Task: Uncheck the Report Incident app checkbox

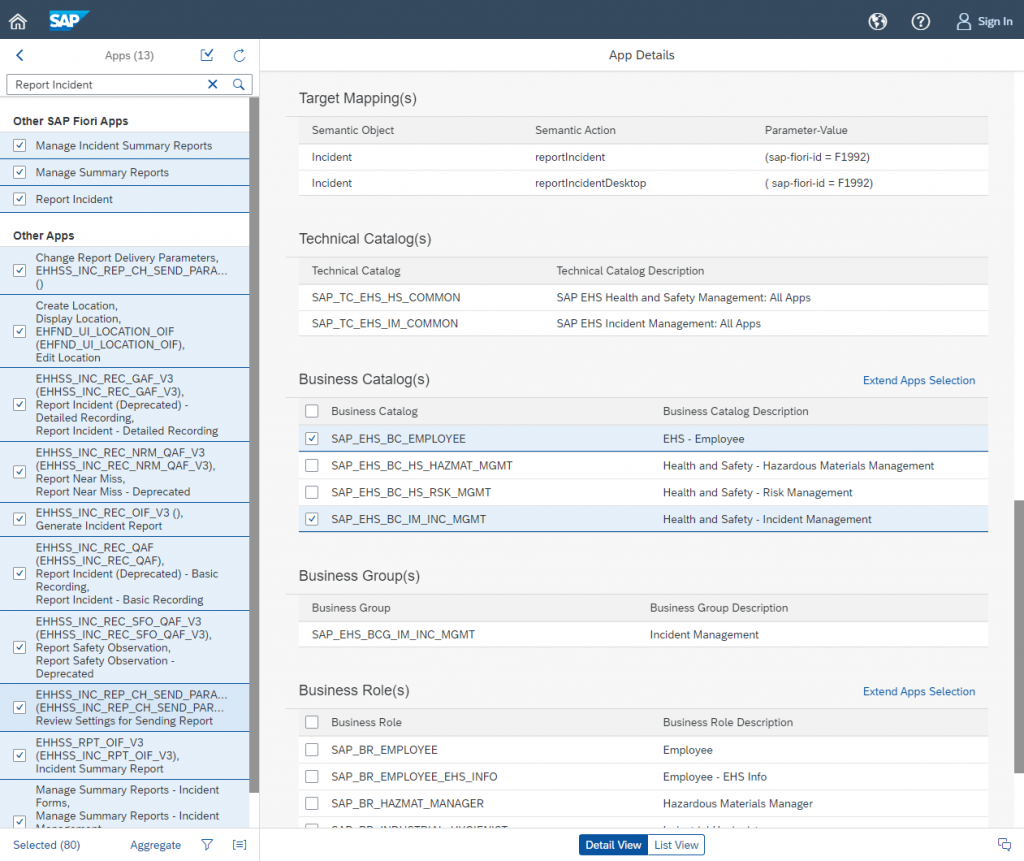Action: pyautogui.click(x=20, y=199)
